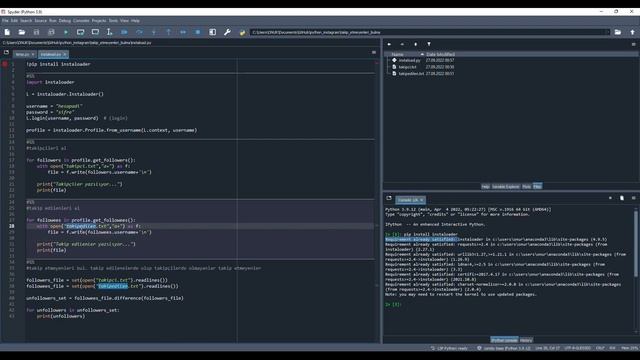Click the console vertical scrollbar
This screenshot has width=640, height=360.
pyautogui.click(x=636, y=245)
